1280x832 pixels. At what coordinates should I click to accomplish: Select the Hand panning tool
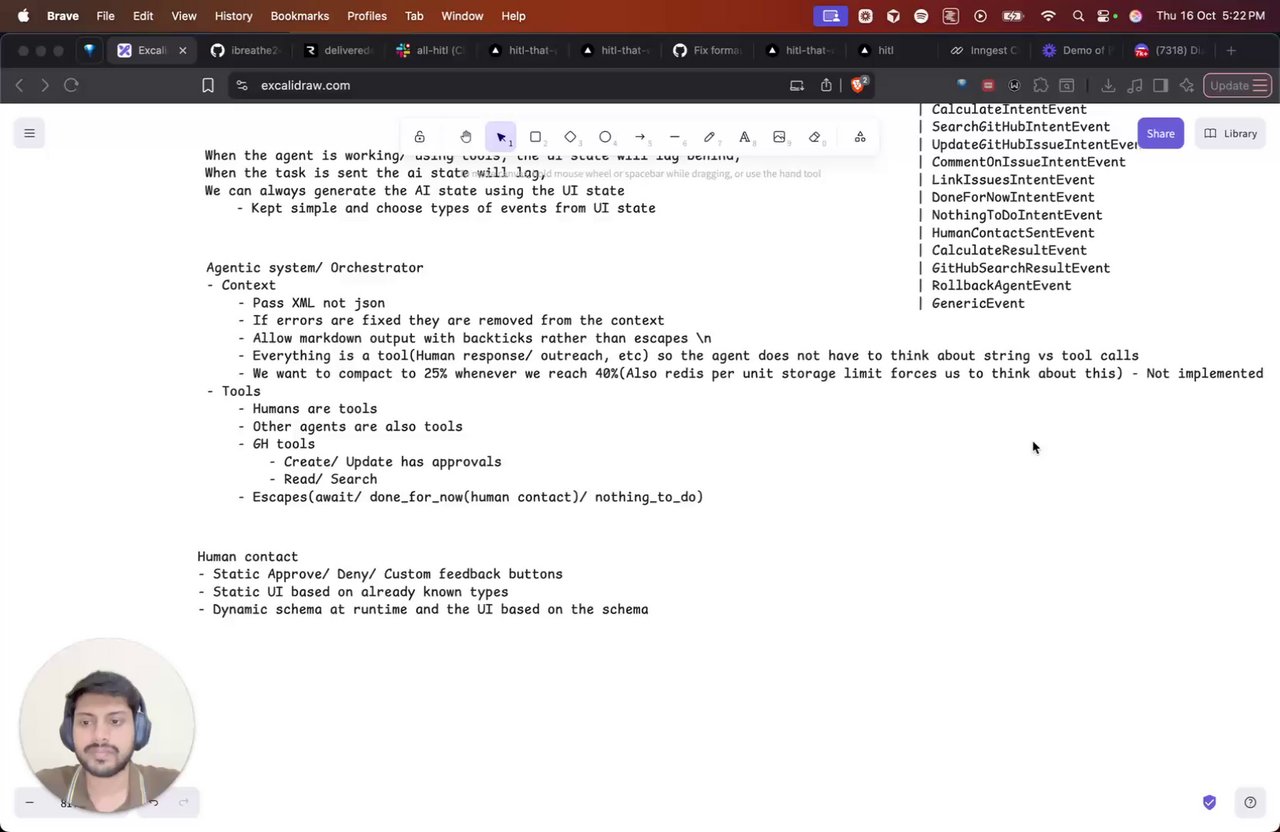coord(466,137)
